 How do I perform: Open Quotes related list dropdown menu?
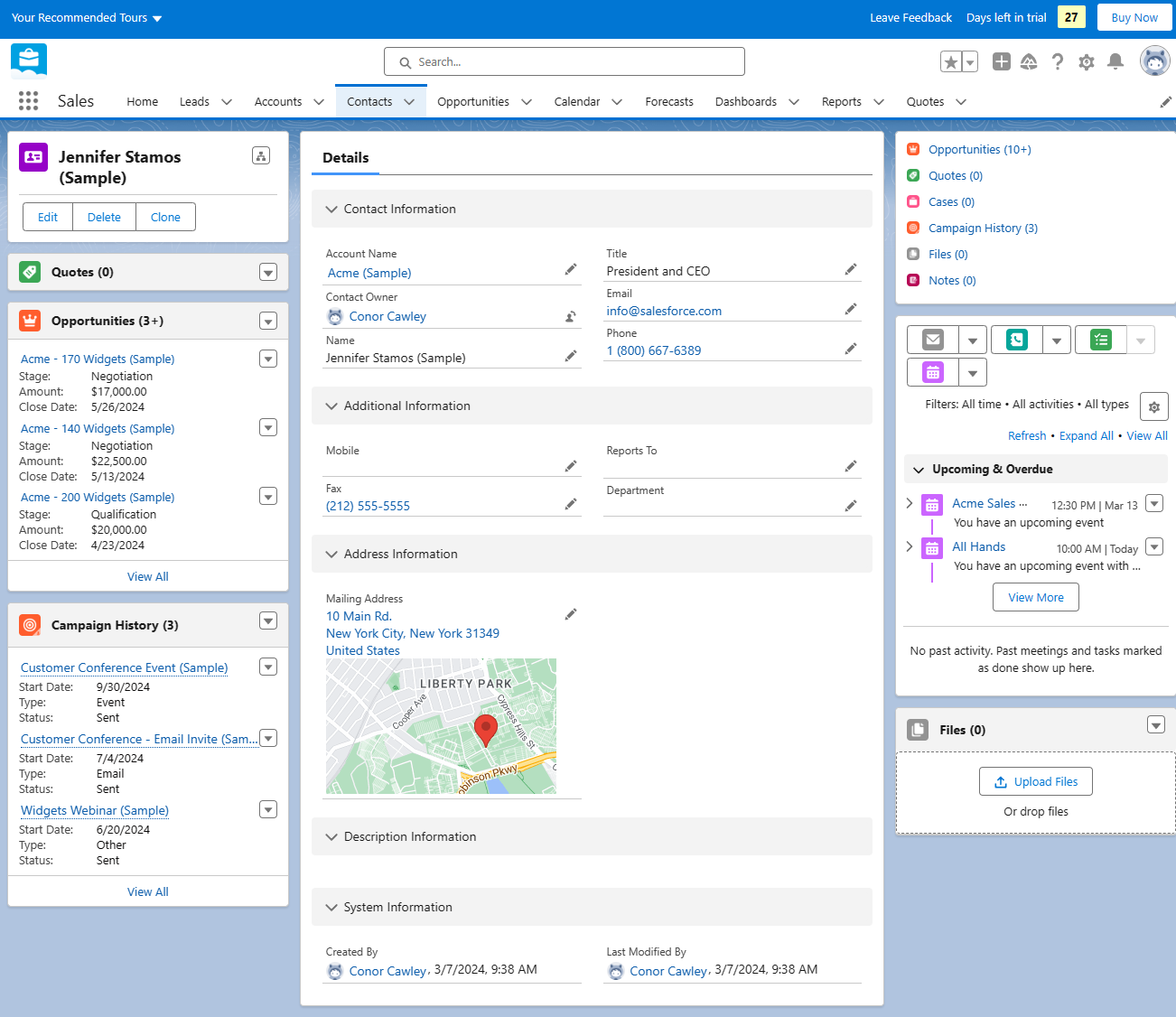(x=267, y=272)
